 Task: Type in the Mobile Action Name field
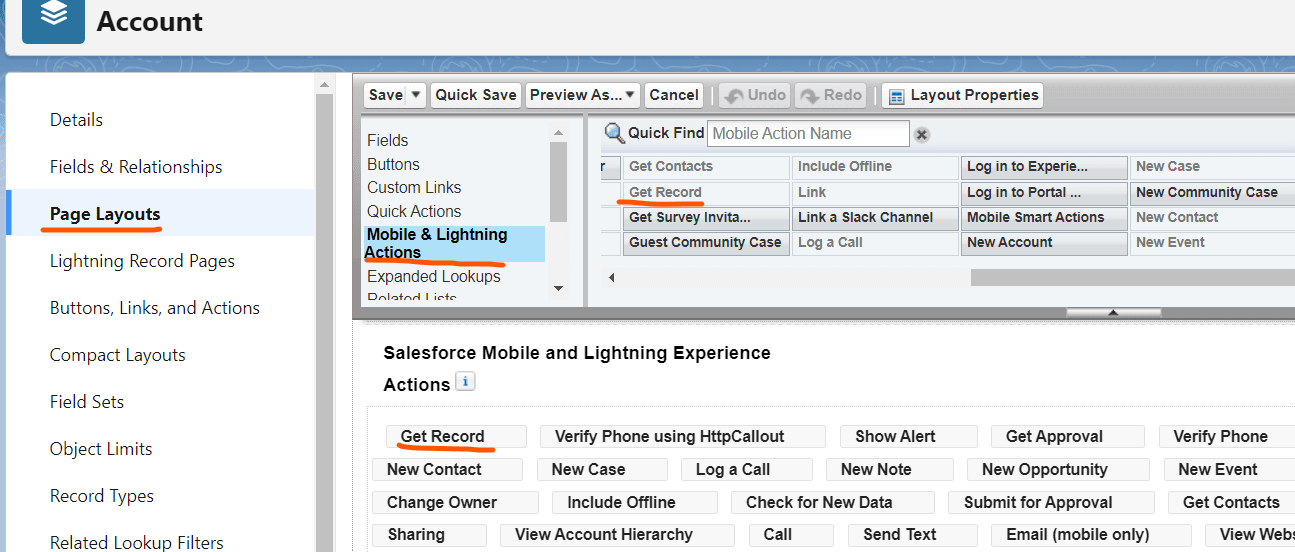click(808, 133)
